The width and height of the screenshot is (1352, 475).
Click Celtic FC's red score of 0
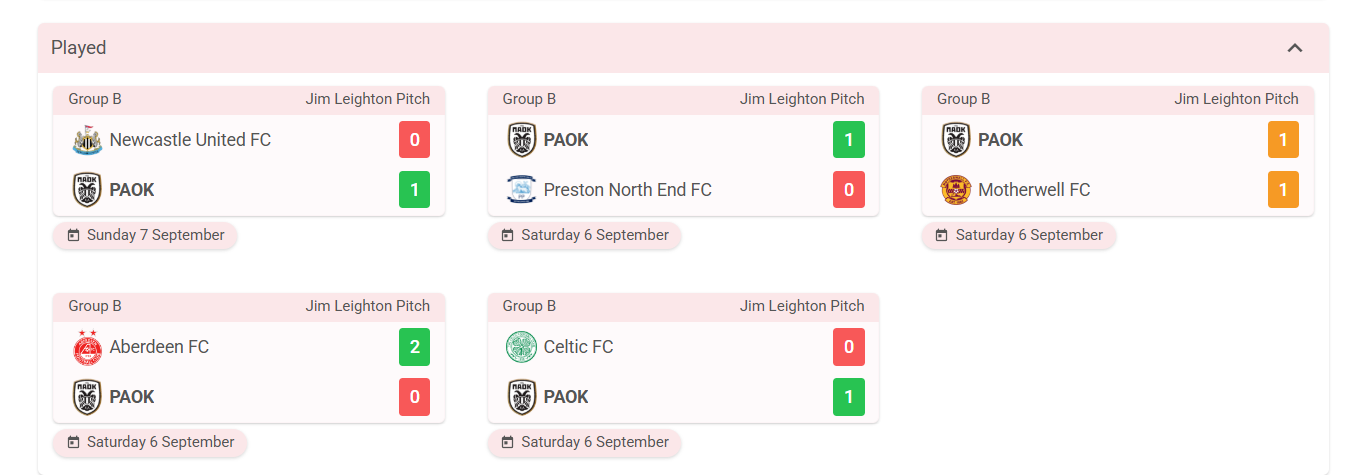pyautogui.click(x=849, y=347)
